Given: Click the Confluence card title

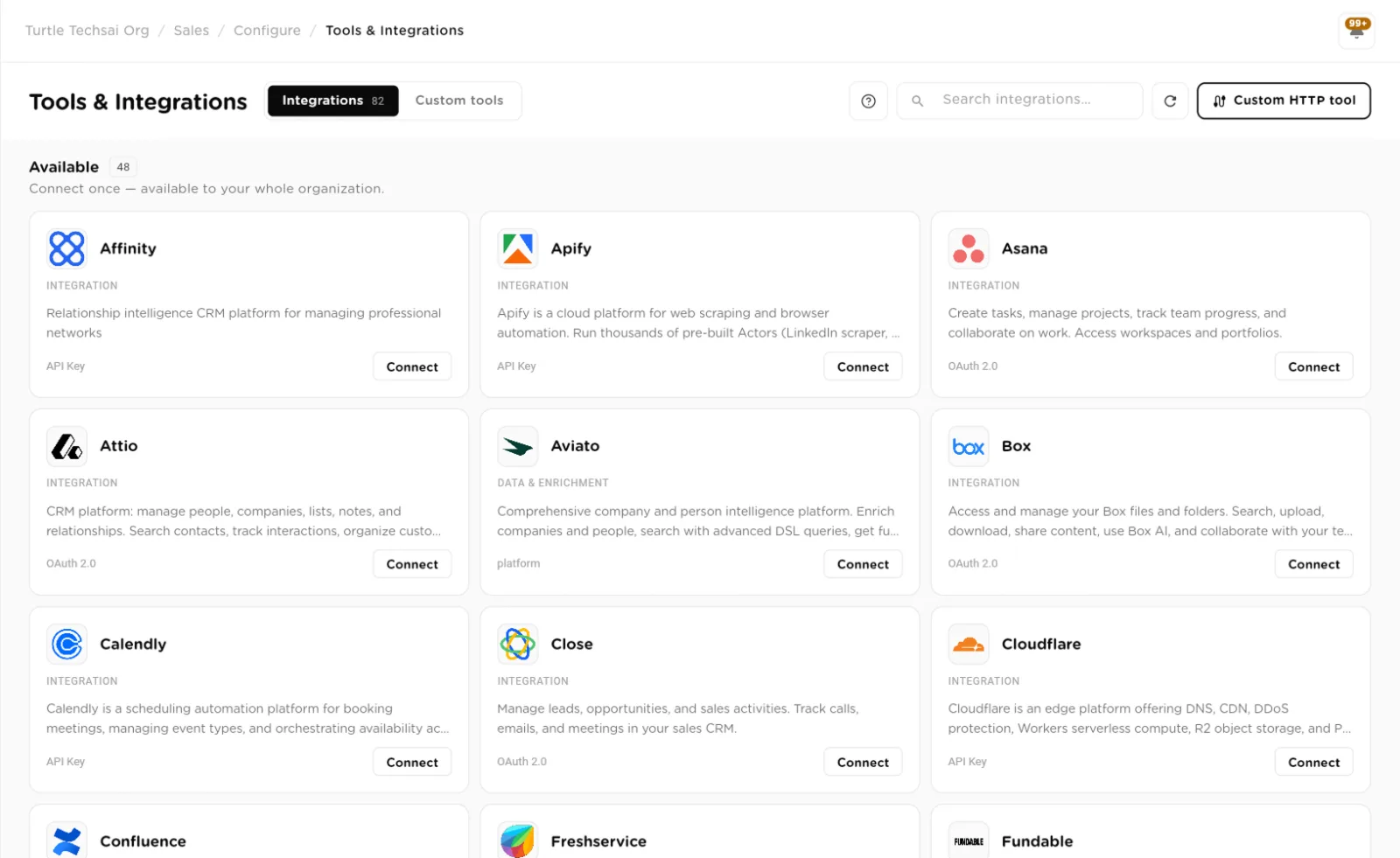Looking at the screenshot, I should tap(143, 841).
